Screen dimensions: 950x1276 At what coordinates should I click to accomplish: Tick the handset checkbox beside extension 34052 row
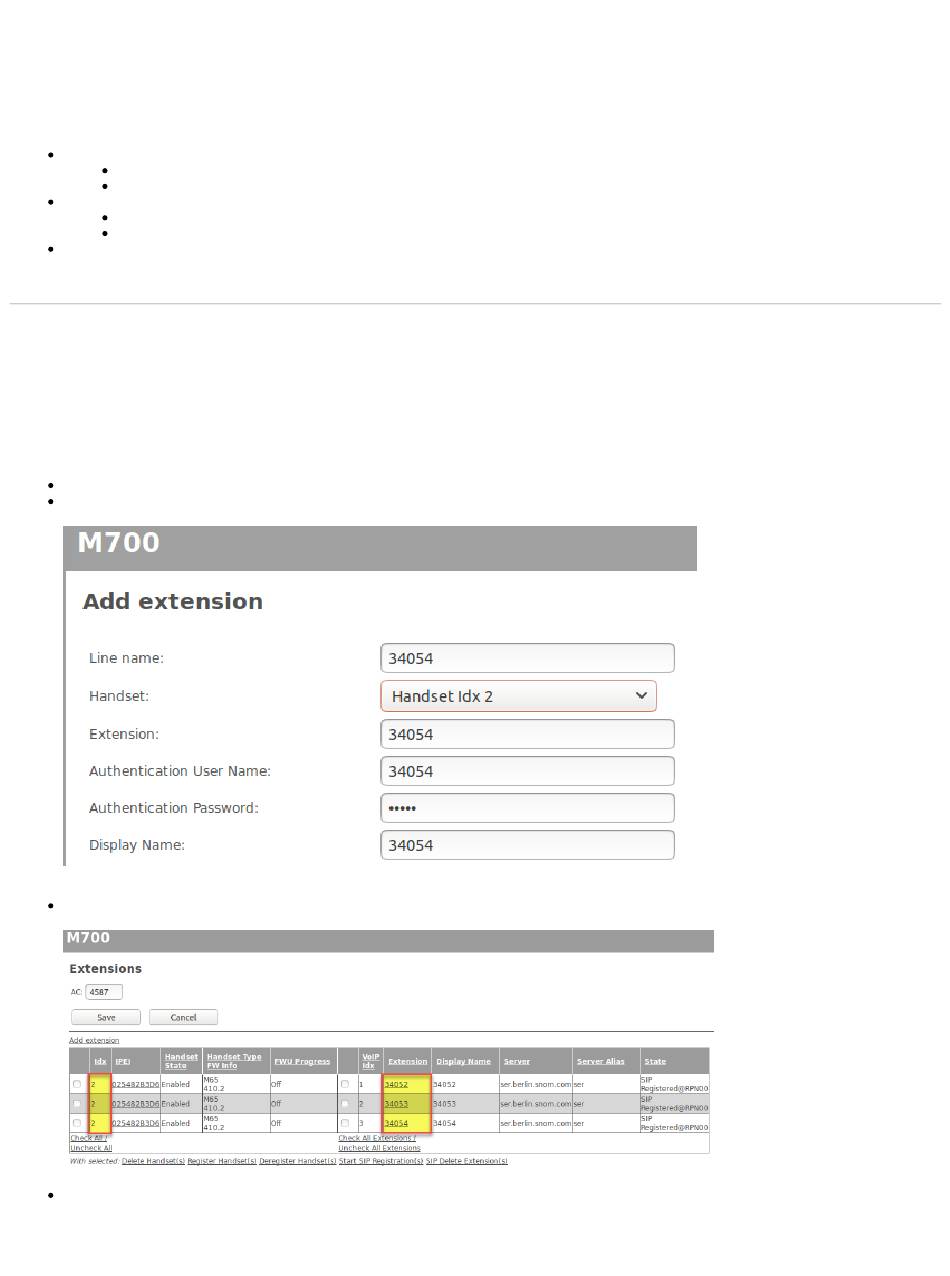77,1084
